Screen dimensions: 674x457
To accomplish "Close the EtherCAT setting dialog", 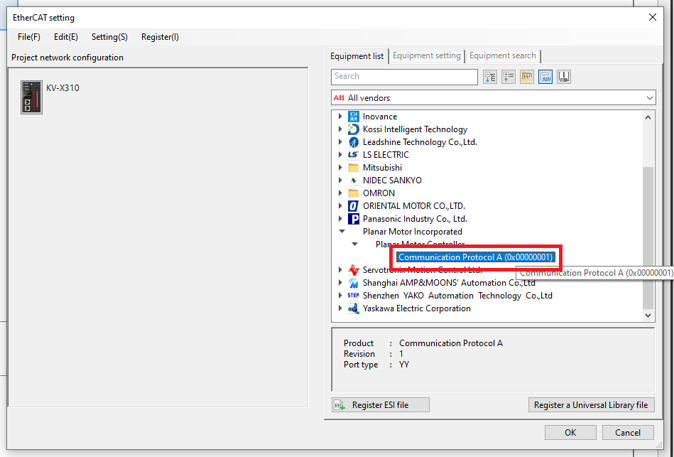I will point(652,17).
